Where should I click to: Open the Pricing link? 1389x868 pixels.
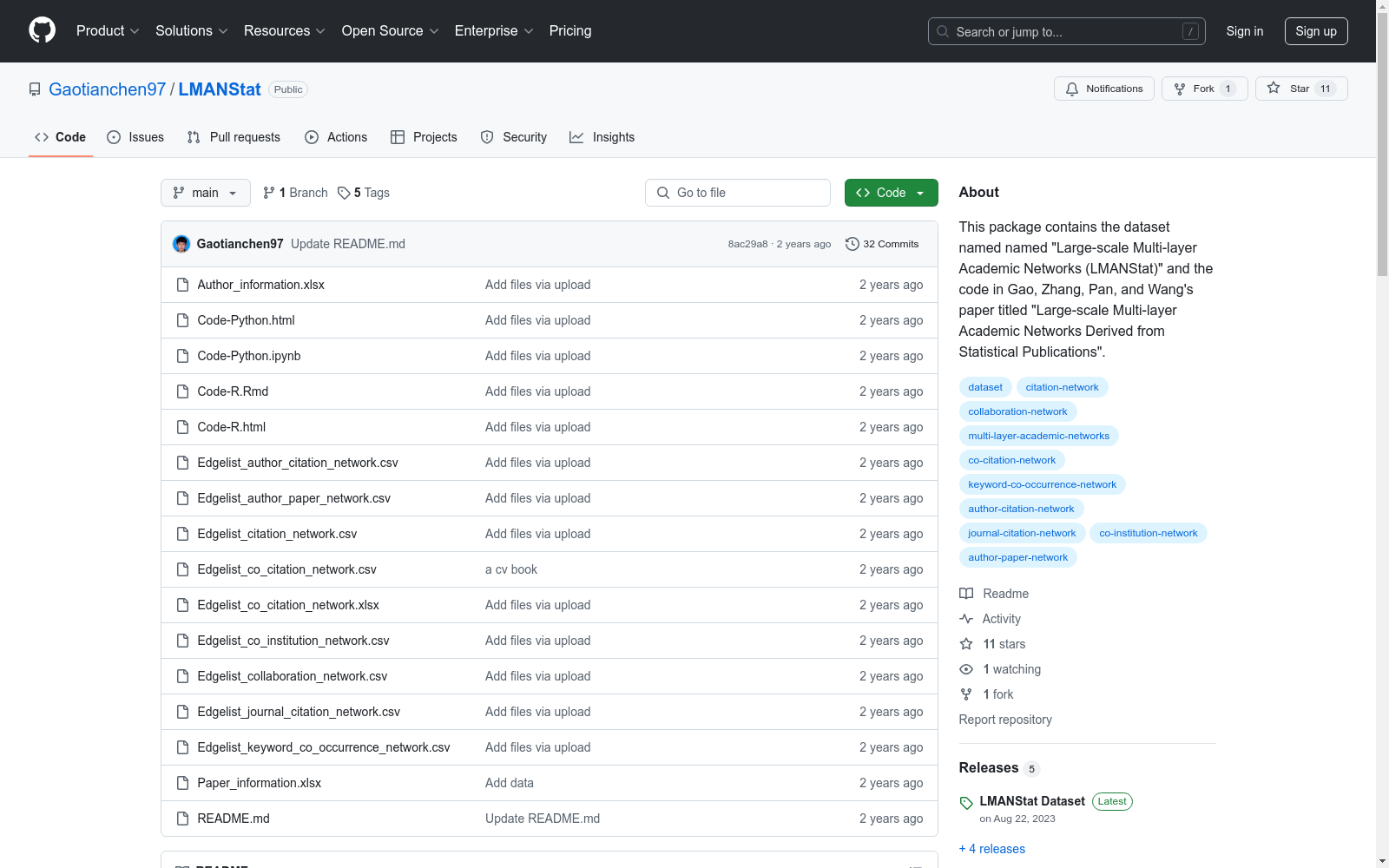pos(570,31)
